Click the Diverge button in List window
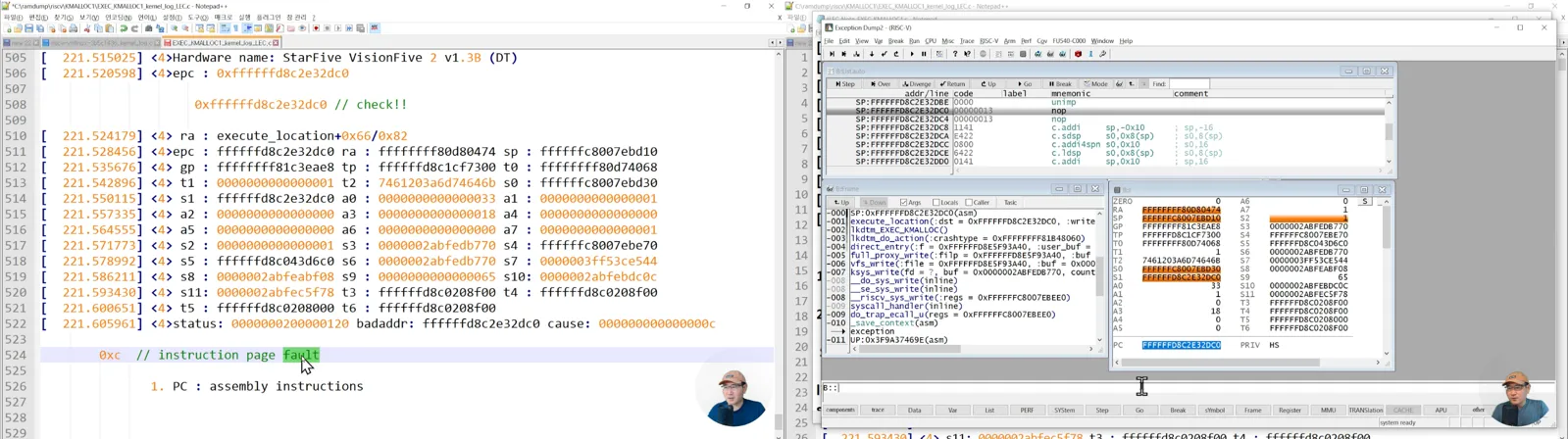 (x=917, y=84)
